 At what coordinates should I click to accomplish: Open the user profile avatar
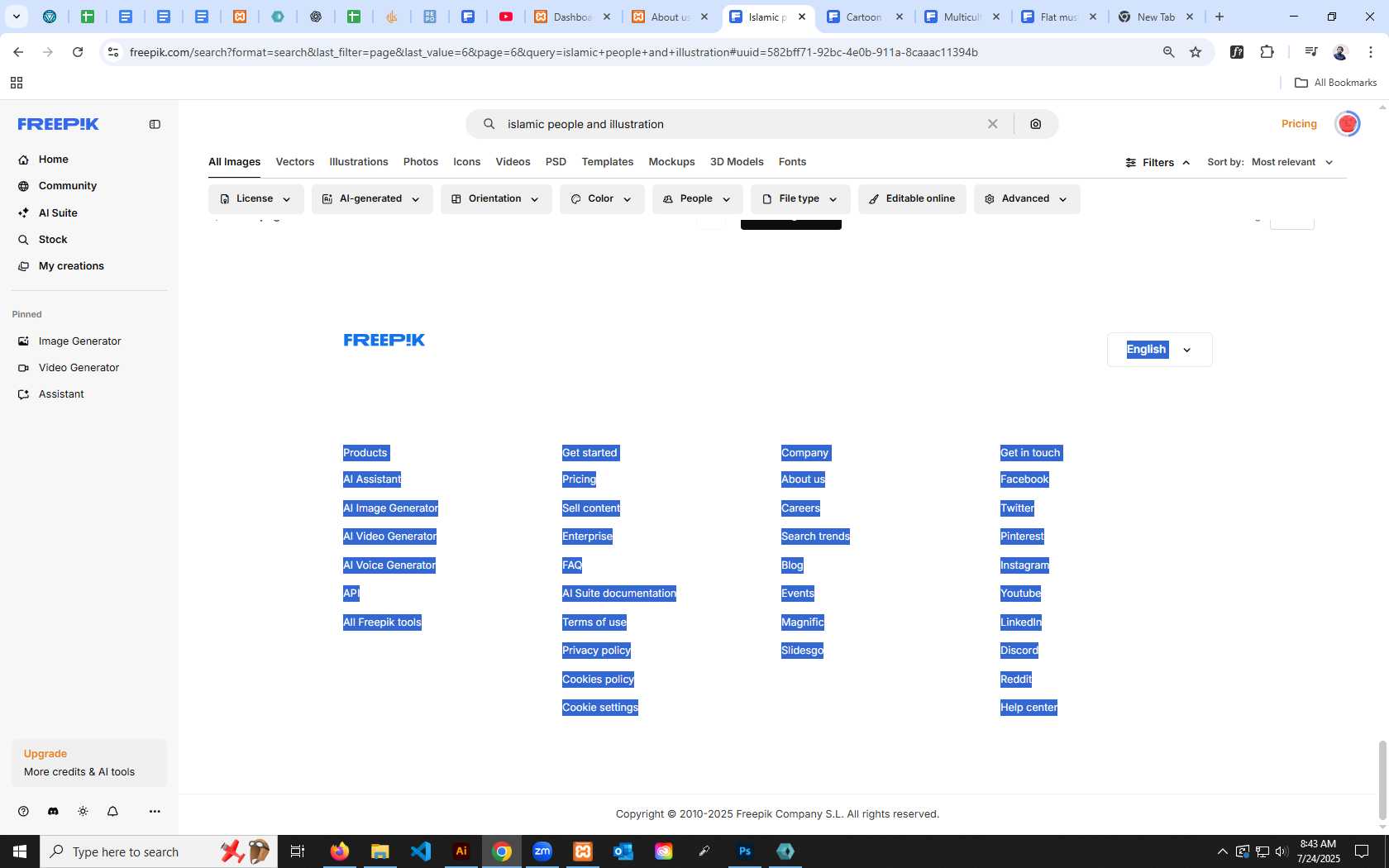pos(1348,124)
